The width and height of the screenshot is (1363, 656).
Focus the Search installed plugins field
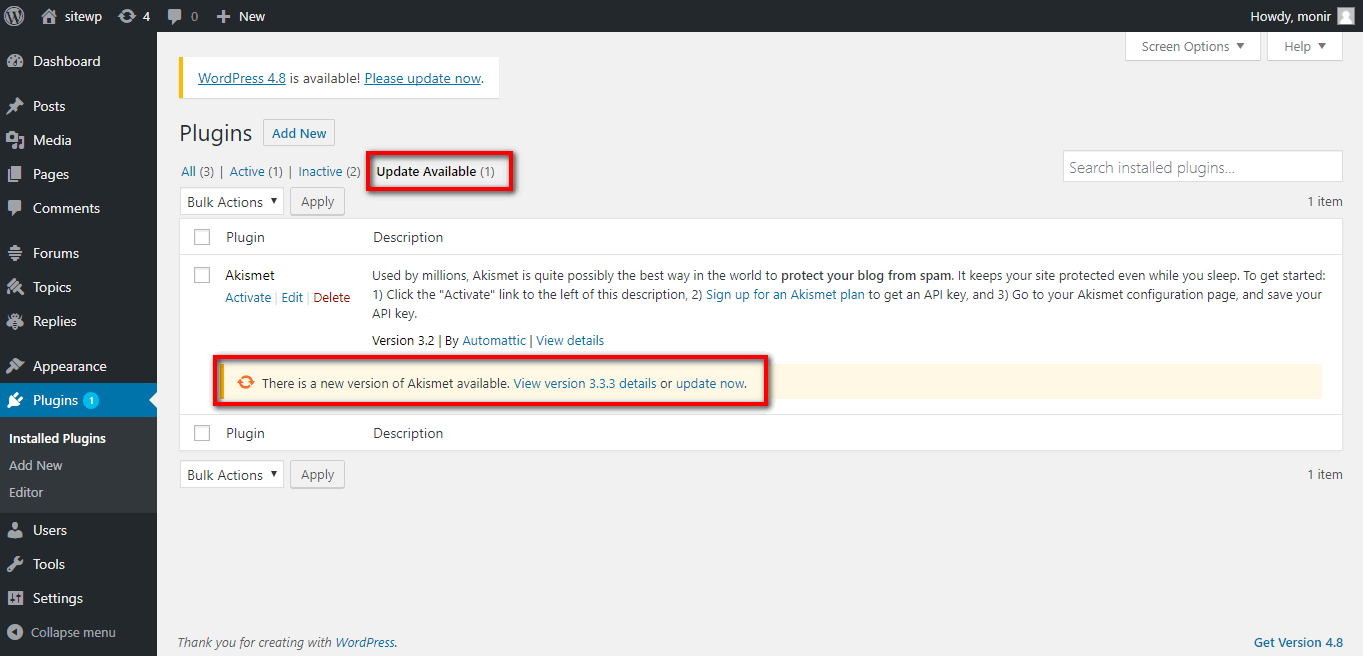tap(1202, 167)
